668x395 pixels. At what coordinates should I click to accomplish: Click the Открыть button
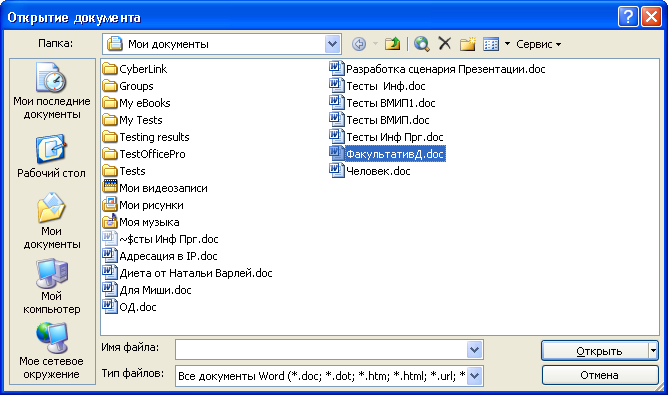[595, 351]
